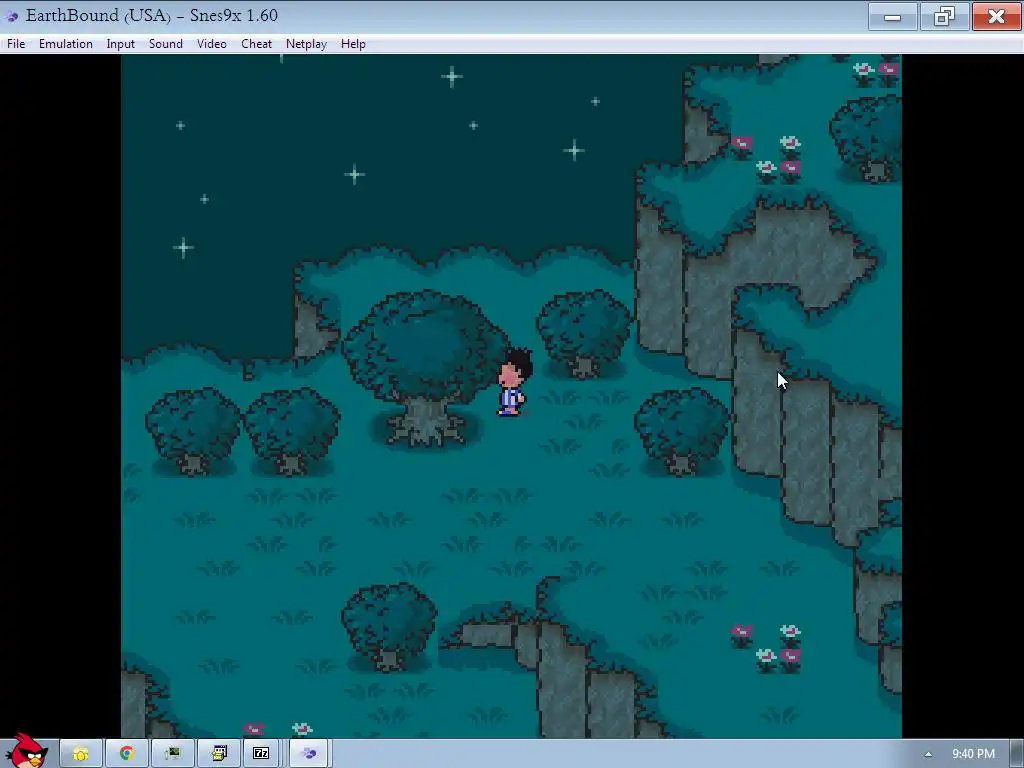Screen dimensions: 1024x768
Task: Close the Snes9x window
Action: [996, 17]
